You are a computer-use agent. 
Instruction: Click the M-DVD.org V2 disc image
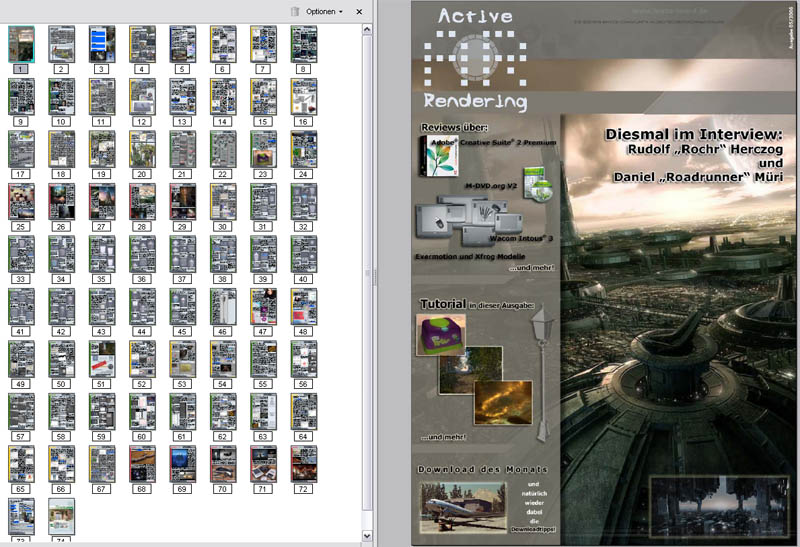coord(538,184)
